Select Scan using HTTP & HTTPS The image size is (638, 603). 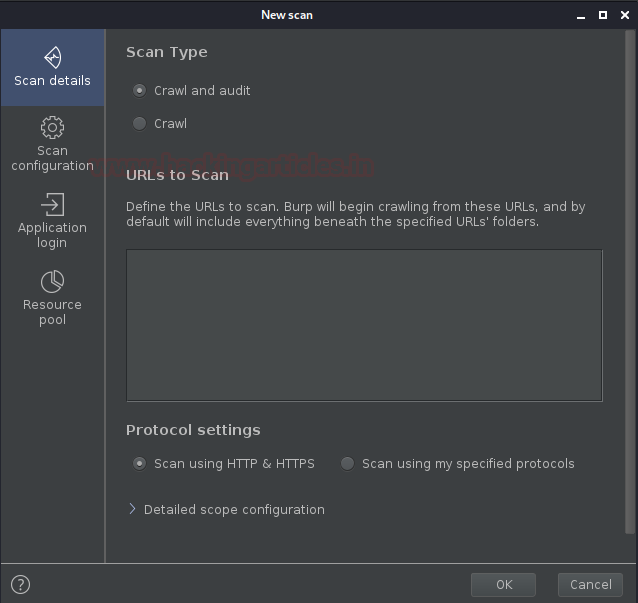coord(140,464)
